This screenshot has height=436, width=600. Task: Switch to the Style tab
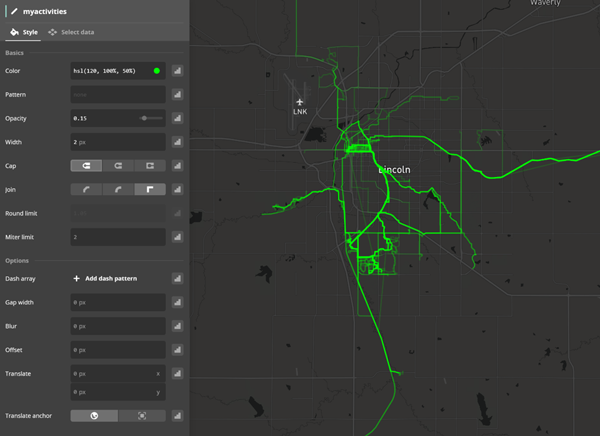pyautogui.click(x=24, y=32)
